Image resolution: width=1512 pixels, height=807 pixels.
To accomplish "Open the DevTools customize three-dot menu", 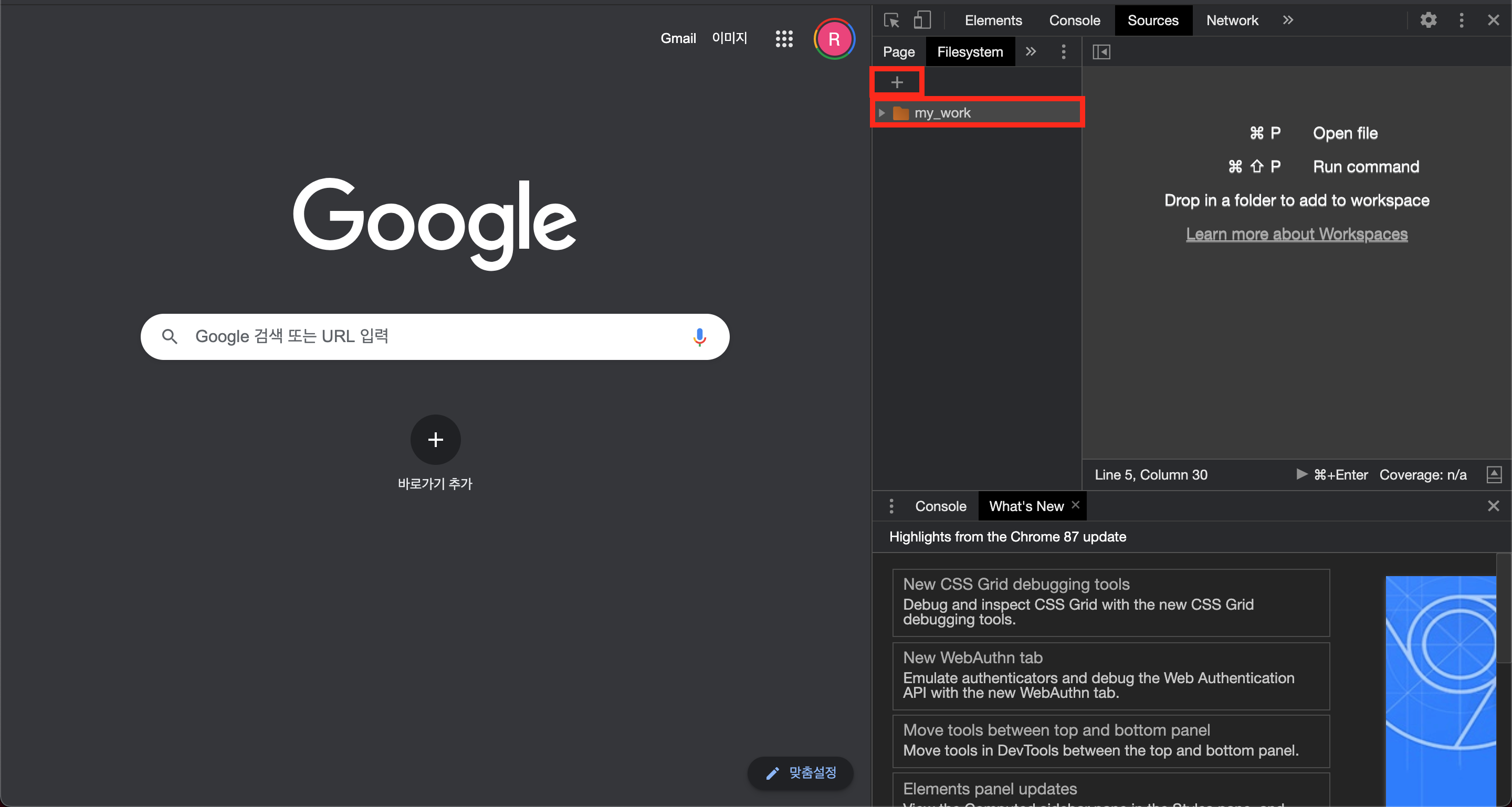I will pyautogui.click(x=1462, y=20).
